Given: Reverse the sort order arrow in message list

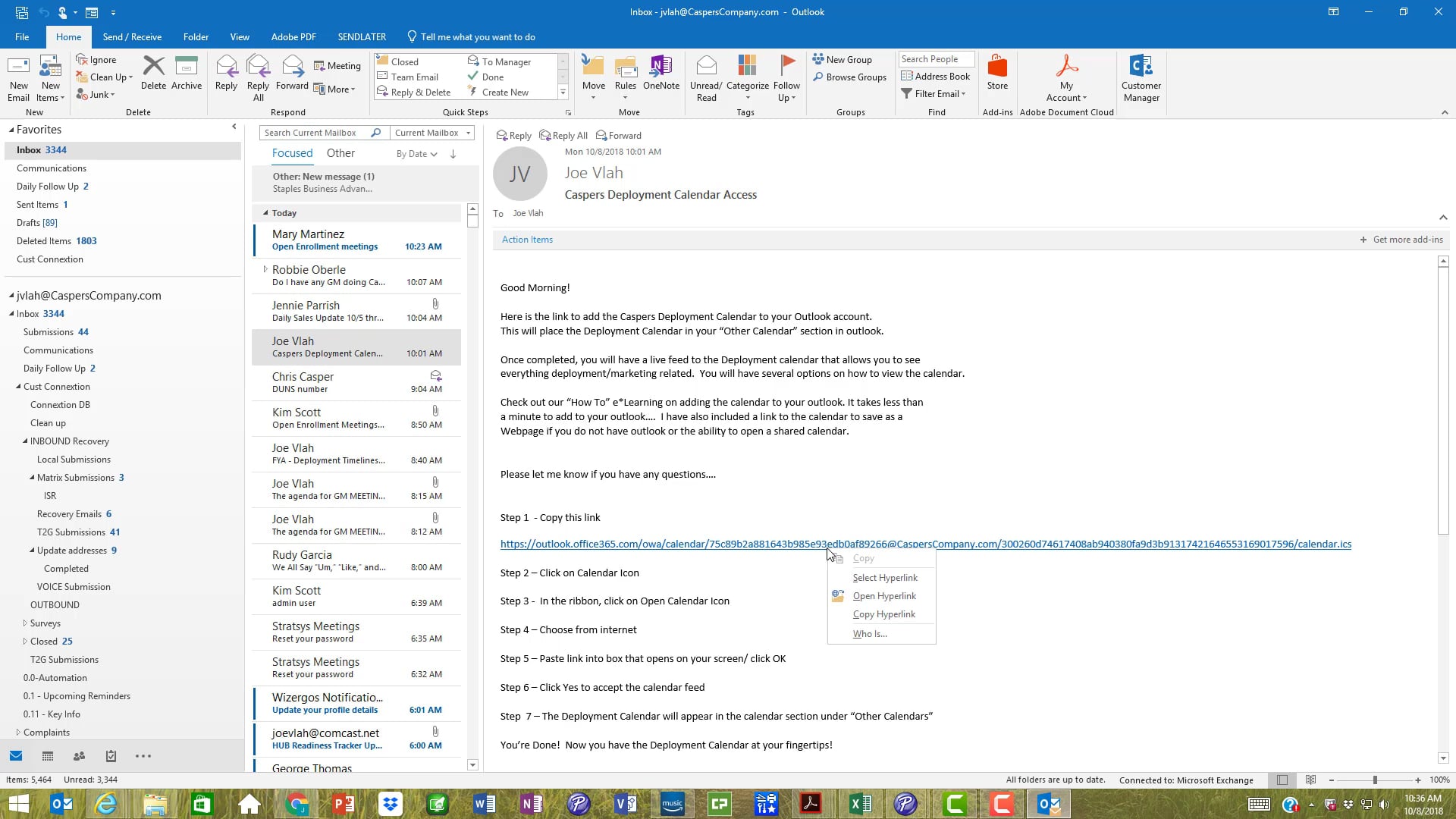Looking at the screenshot, I should click(453, 154).
